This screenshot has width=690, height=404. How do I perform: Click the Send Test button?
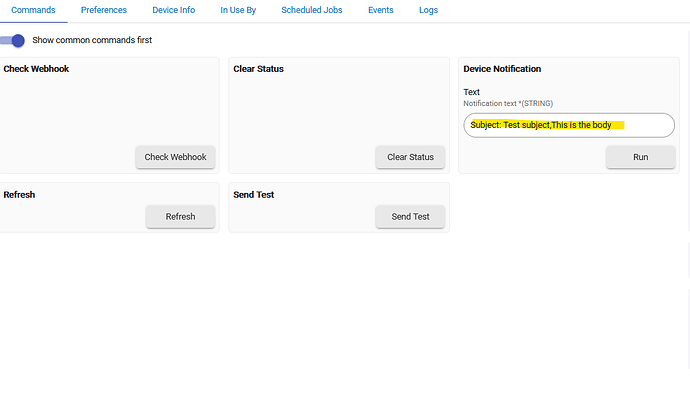(x=410, y=217)
